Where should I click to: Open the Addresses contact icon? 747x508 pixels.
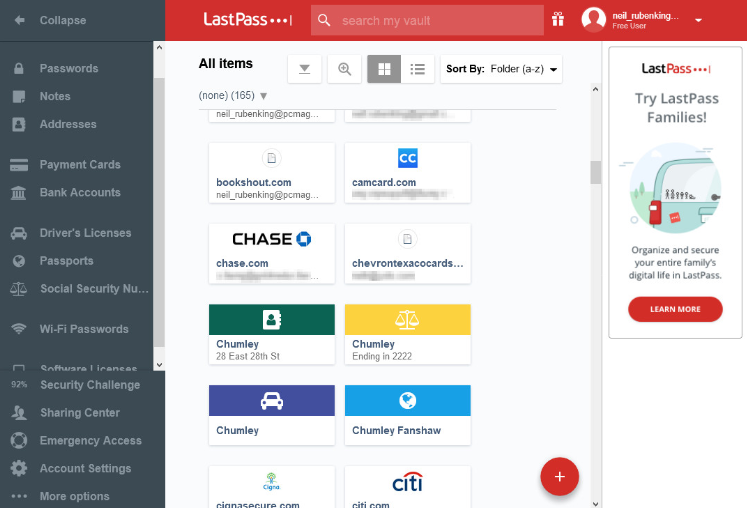(19, 124)
